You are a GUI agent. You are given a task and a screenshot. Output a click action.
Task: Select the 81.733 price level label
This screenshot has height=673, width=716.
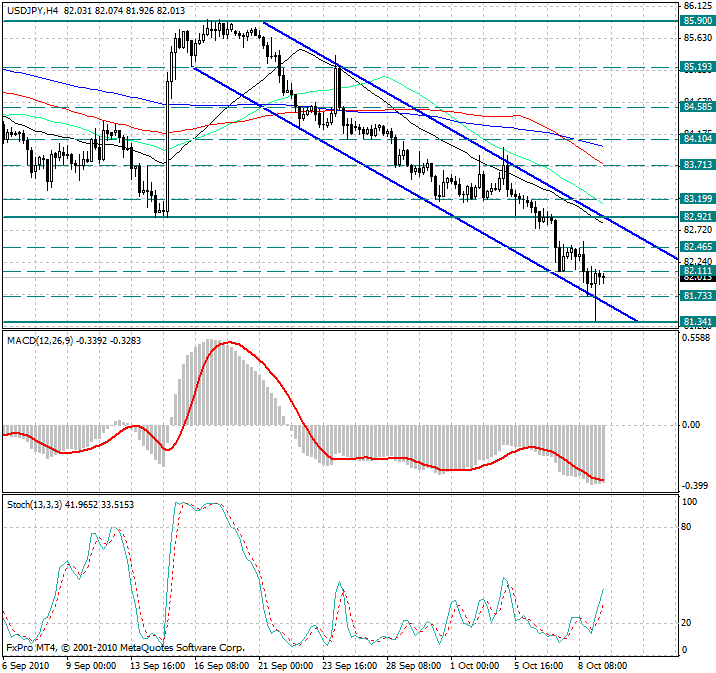[x=697, y=296]
